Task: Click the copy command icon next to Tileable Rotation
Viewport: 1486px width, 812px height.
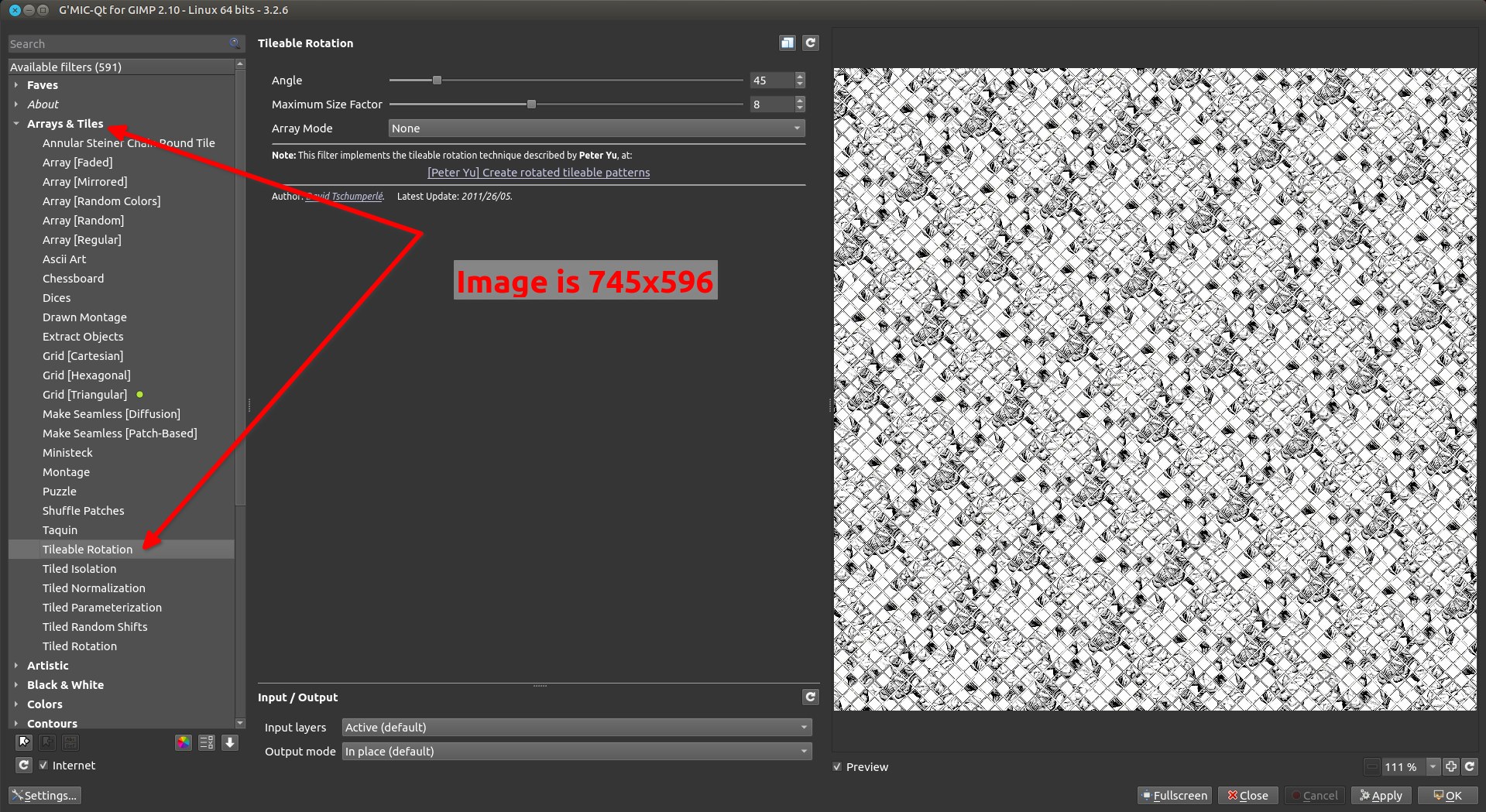Action: [x=787, y=43]
